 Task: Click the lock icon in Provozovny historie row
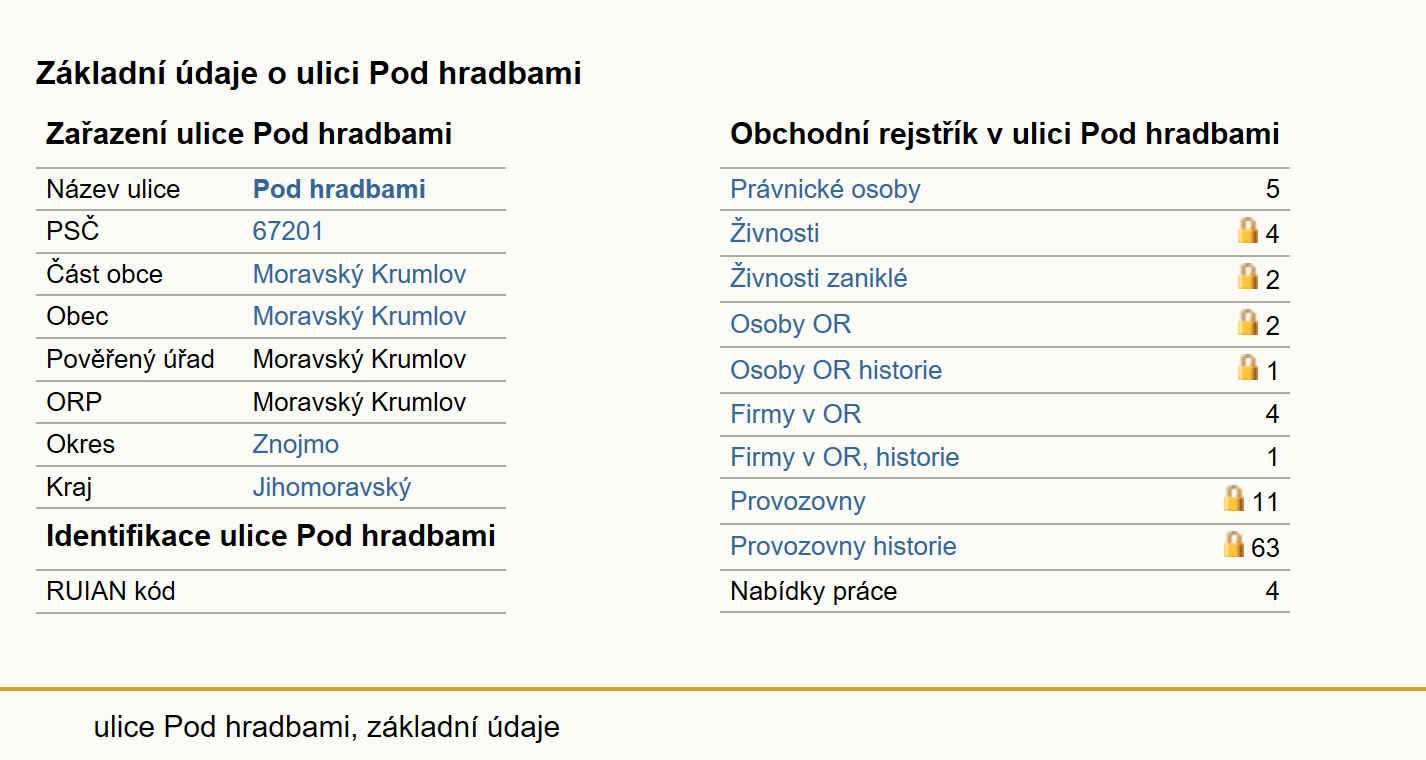coord(1235,544)
